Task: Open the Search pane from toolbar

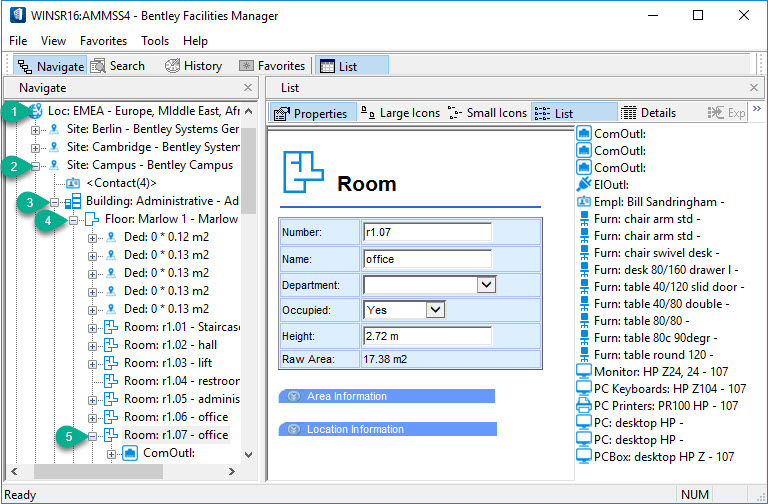Action: [118, 66]
